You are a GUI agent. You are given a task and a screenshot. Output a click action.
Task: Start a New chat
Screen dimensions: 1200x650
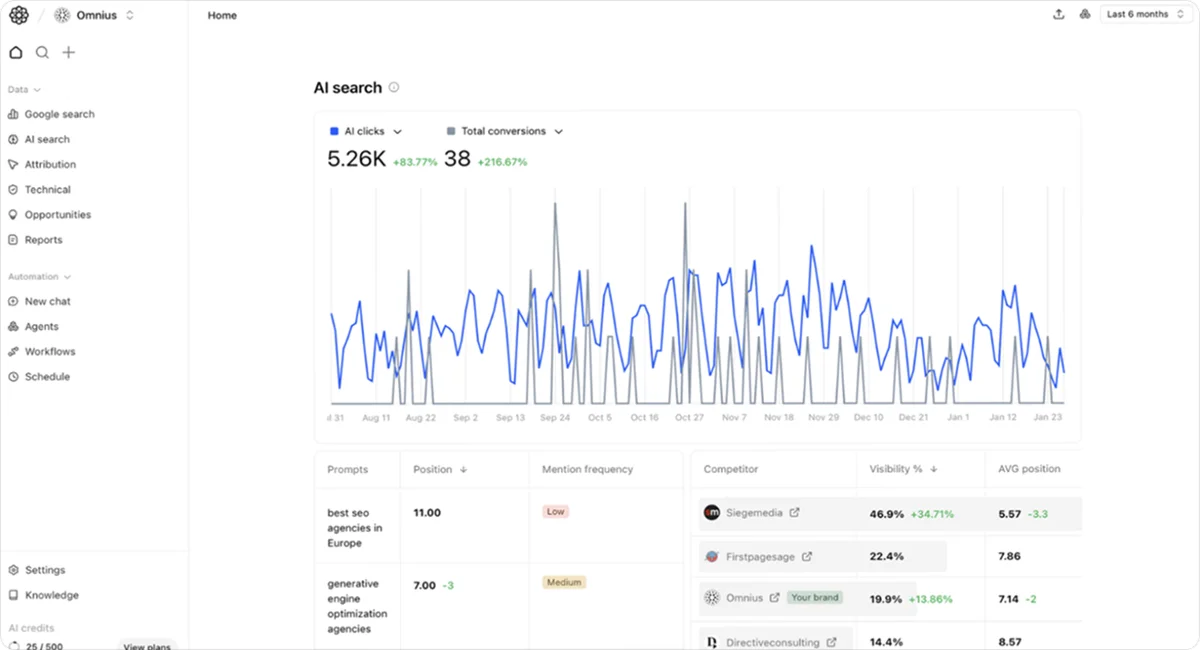pos(47,301)
